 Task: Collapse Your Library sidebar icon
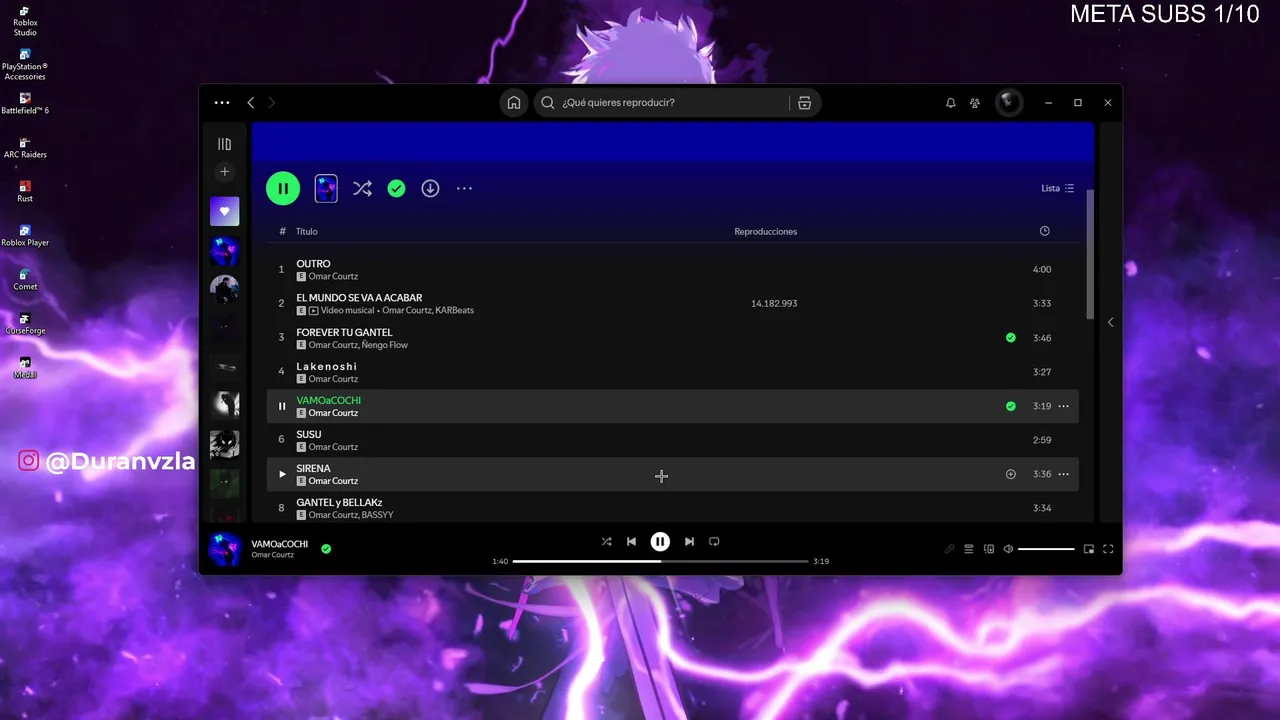pos(224,144)
